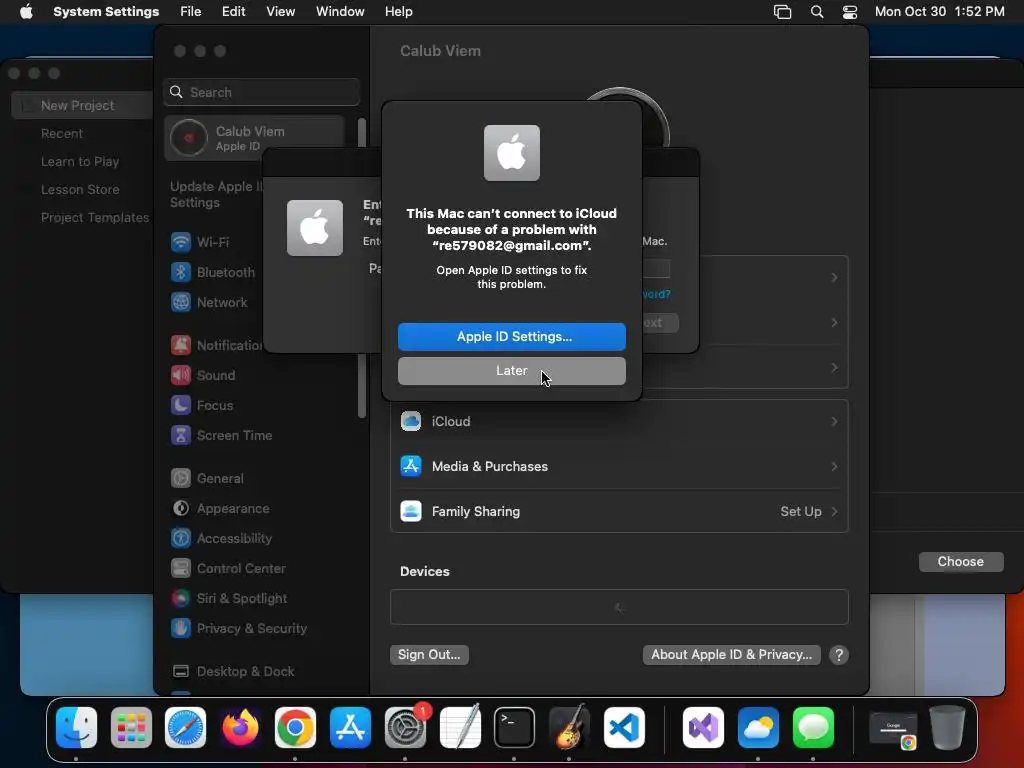Click Choose button in GarageBand window
1024x768 pixels.
[961, 562]
